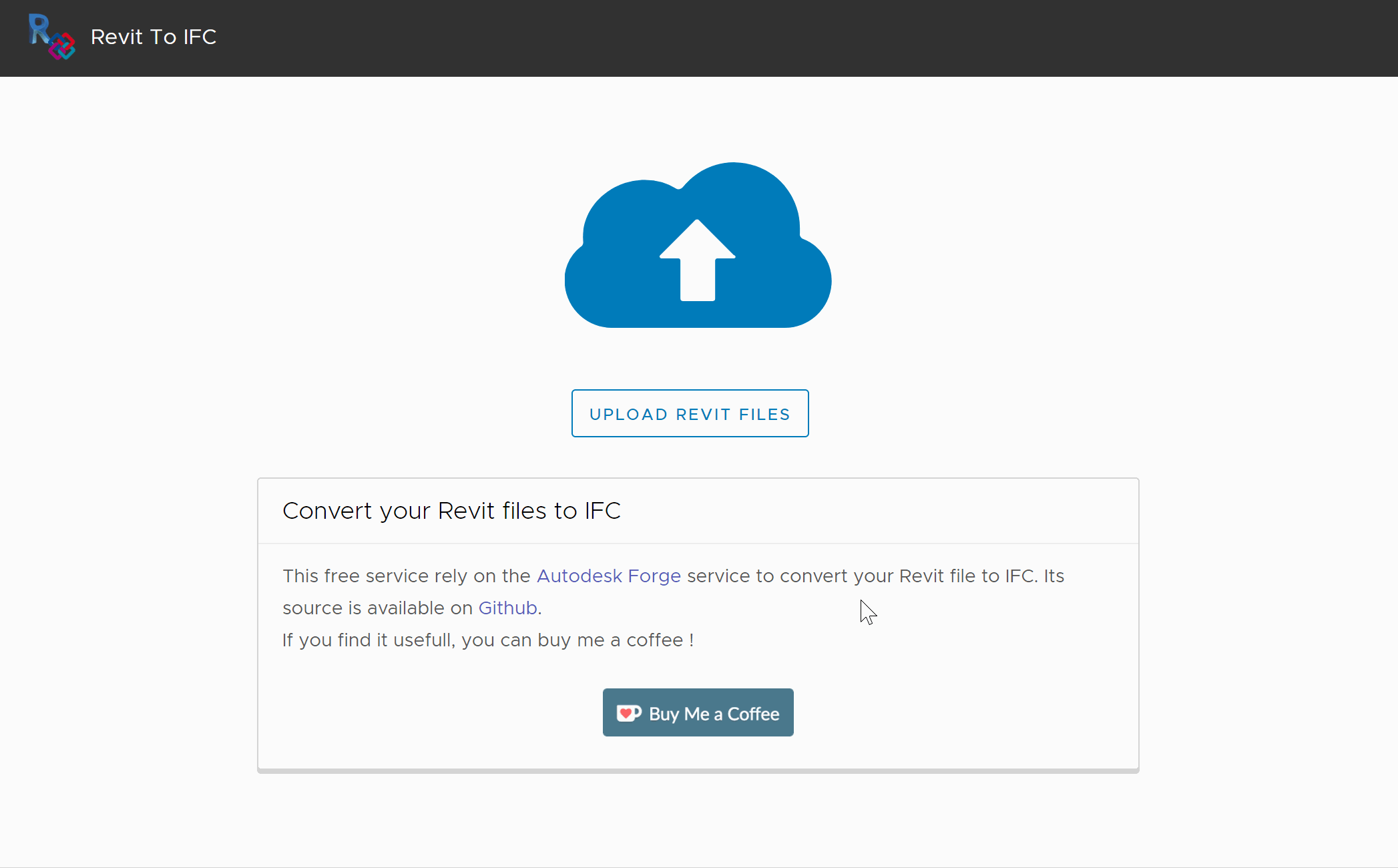Follow the Github source link
The height and width of the screenshot is (868, 1398).
click(507, 608)
